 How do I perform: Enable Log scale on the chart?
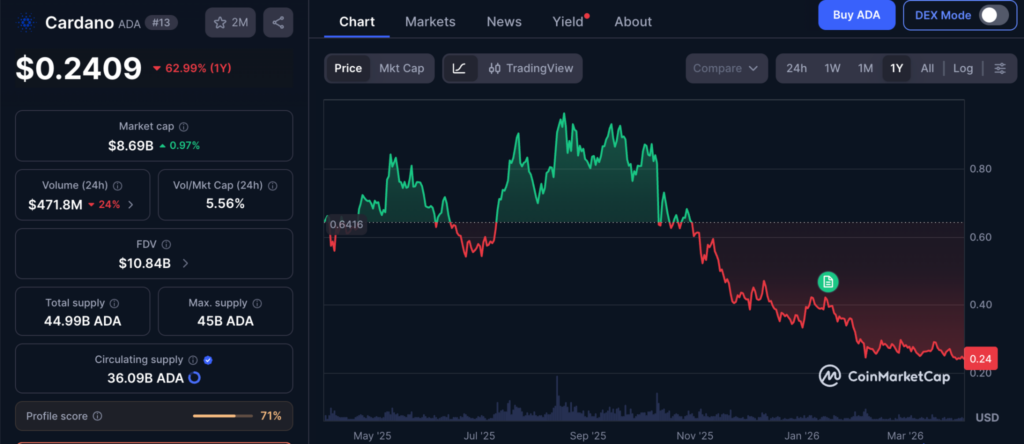962,68
